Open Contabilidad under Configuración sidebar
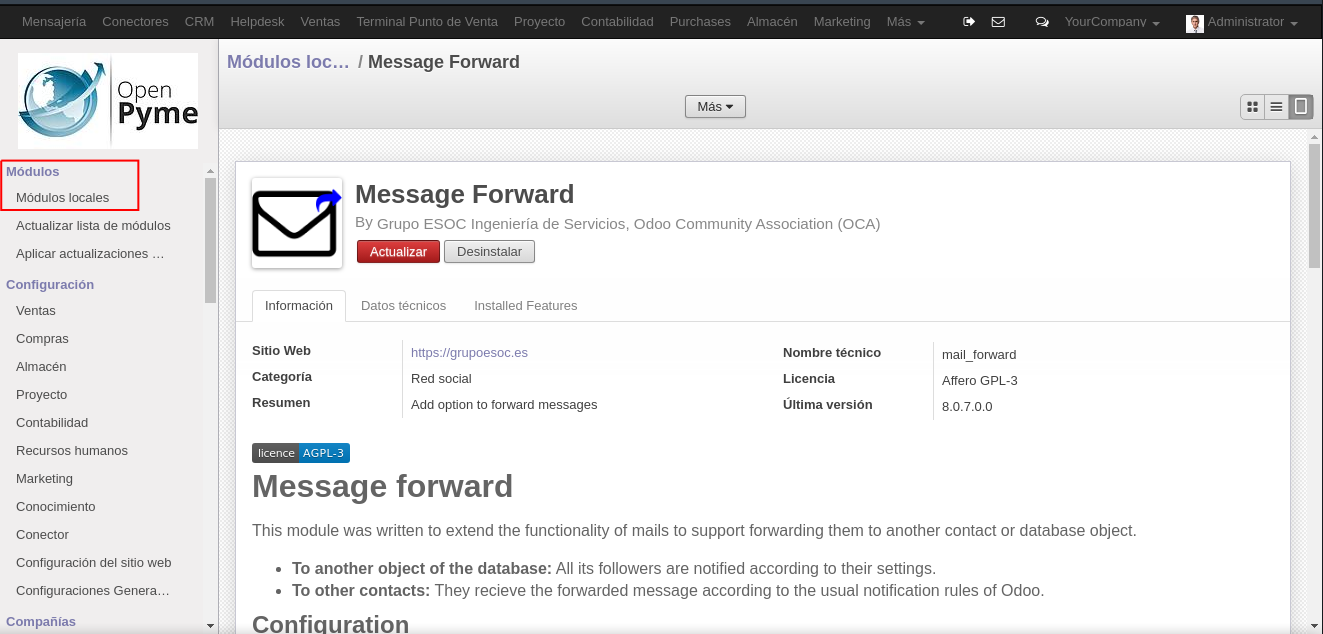 (52, 423)
